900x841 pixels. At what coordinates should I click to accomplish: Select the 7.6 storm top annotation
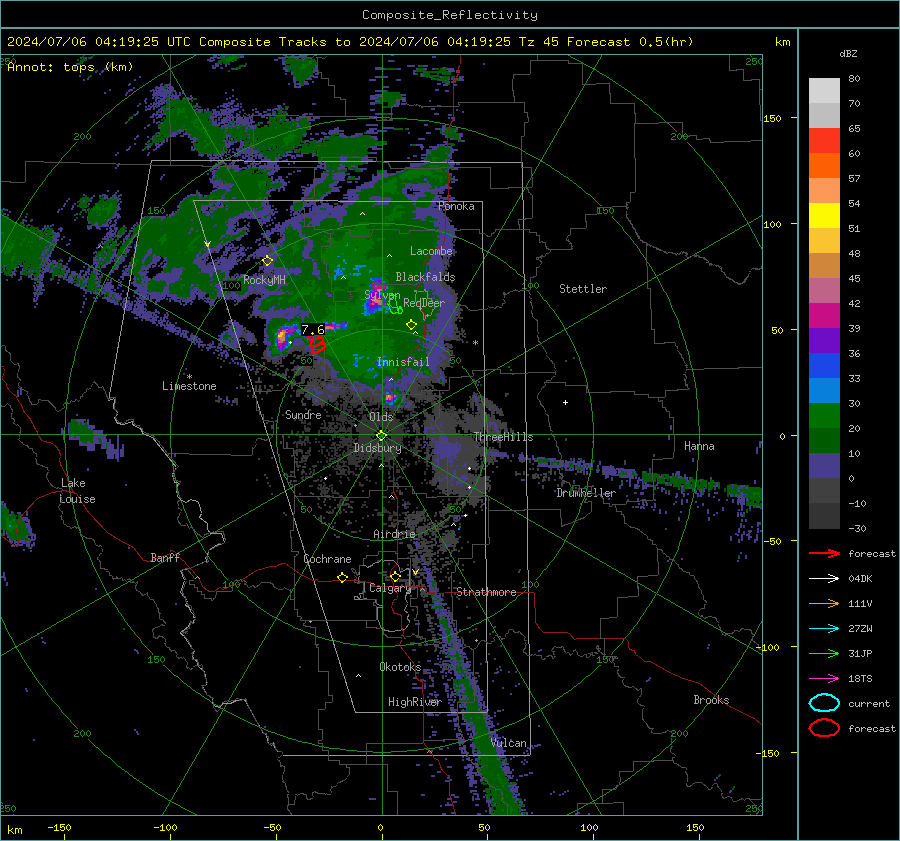coord(313,330)
